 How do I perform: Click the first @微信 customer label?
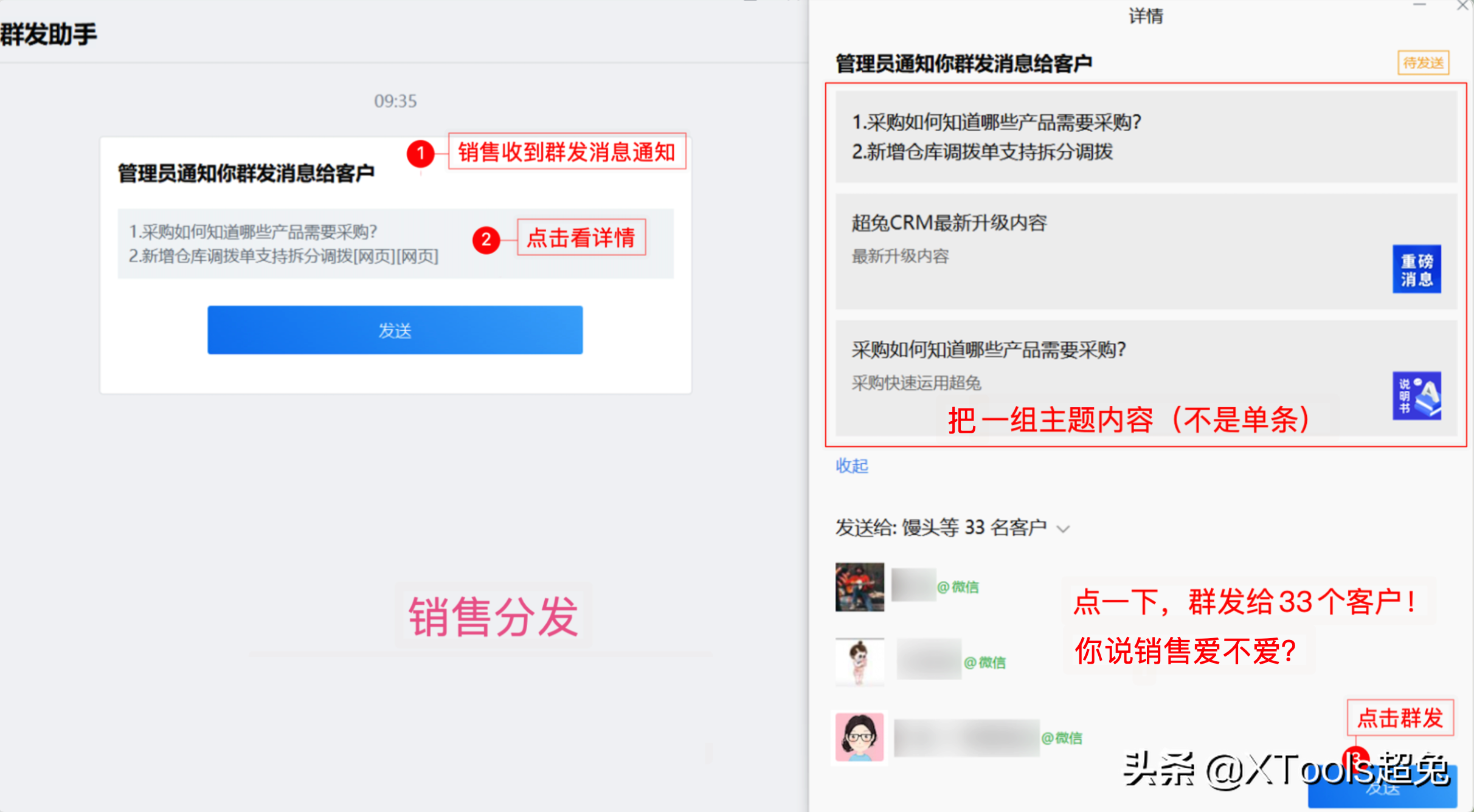click(x=958, y=587)
